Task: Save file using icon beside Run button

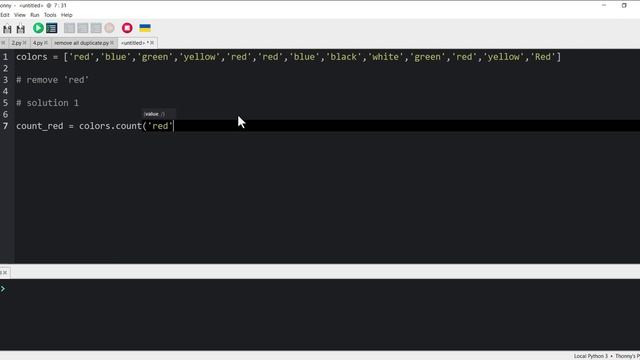Action: (20, 28)
